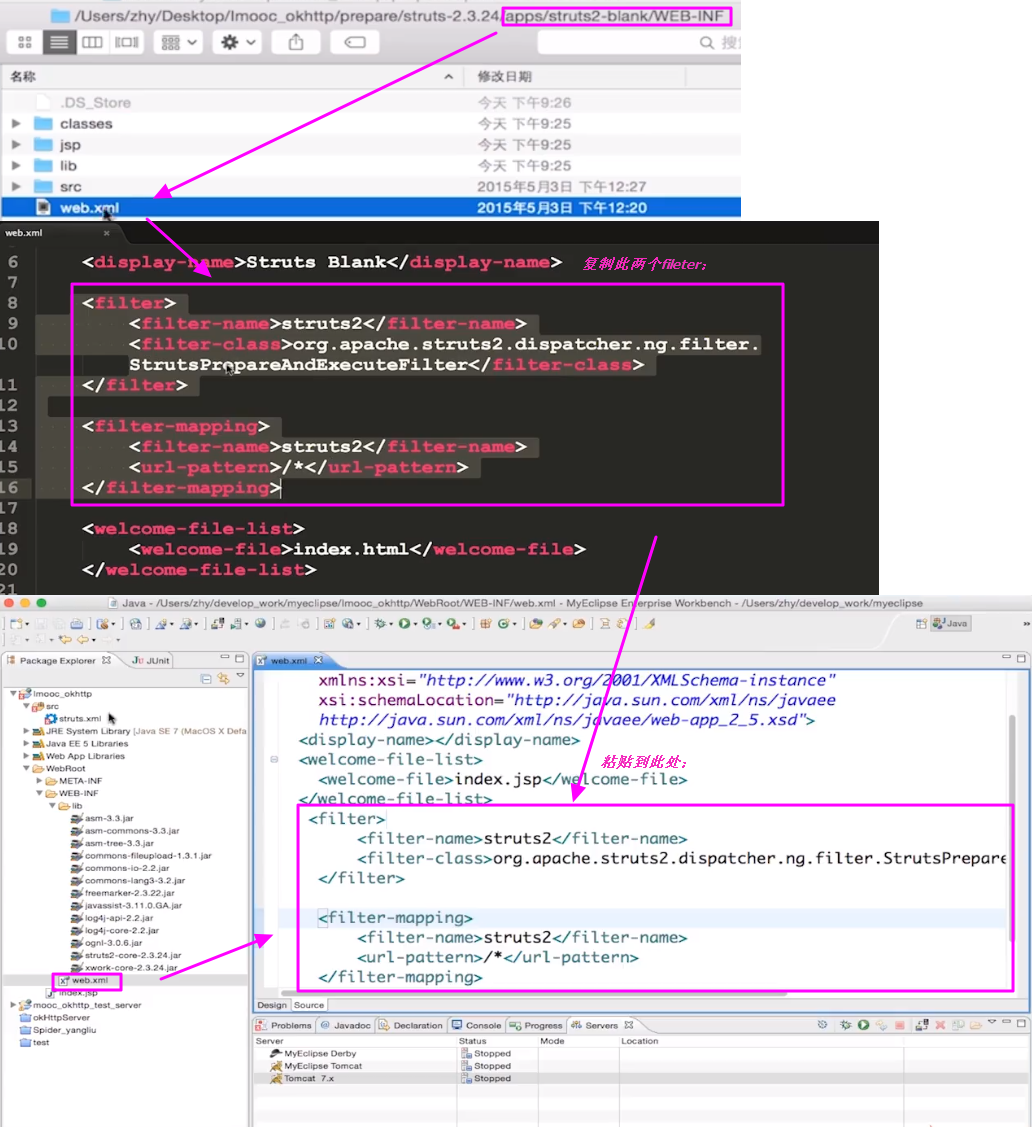This screenshot has height=1129, width=1032.
Task: Expand the jsp folder in Finder
Action: point(16,145)
